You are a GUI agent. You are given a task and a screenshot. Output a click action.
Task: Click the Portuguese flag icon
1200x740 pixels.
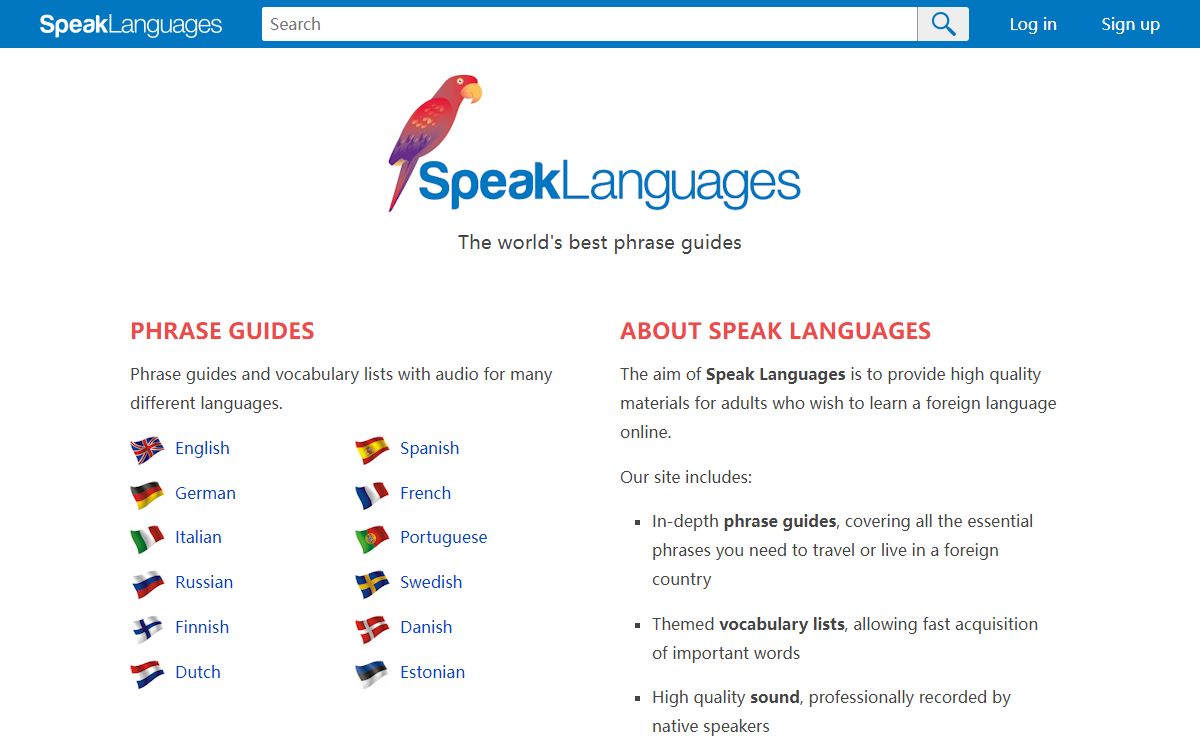point(372,538)
